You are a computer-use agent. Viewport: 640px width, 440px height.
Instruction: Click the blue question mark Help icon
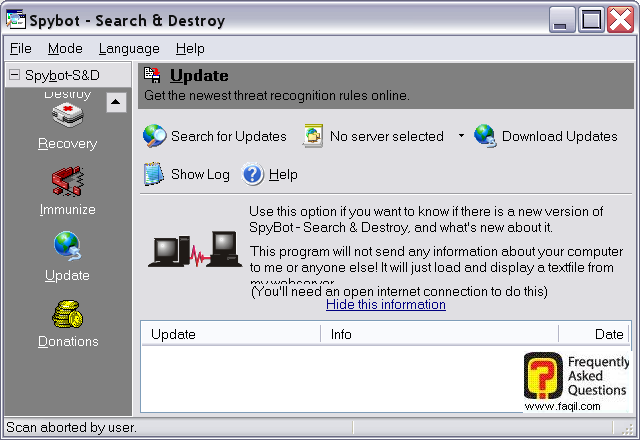253,174
